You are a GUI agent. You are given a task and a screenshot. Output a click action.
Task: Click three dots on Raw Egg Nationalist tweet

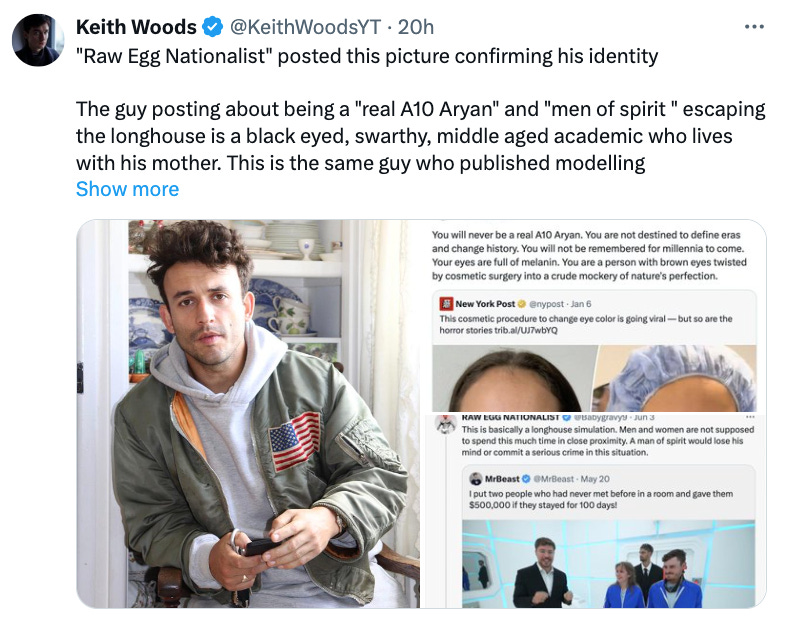(x=750, y=417)
